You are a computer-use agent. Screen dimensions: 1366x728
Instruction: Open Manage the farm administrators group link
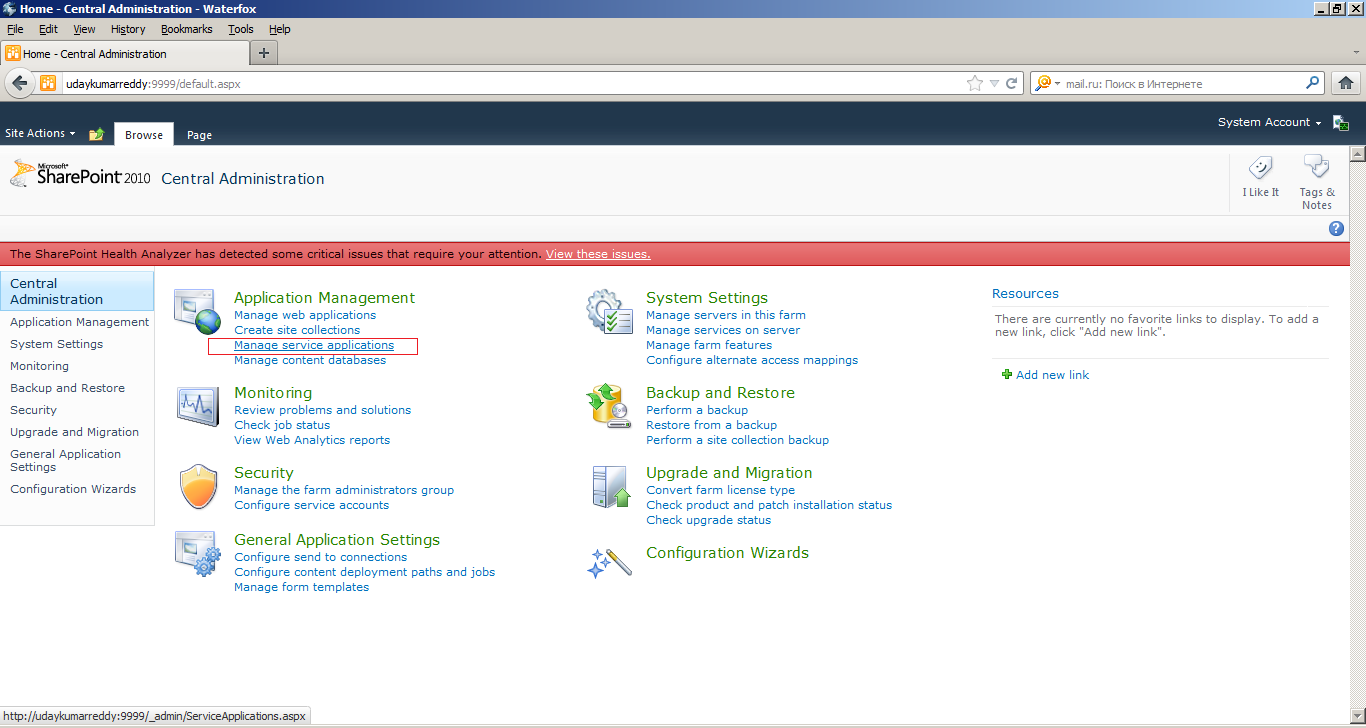pos(344,490)
